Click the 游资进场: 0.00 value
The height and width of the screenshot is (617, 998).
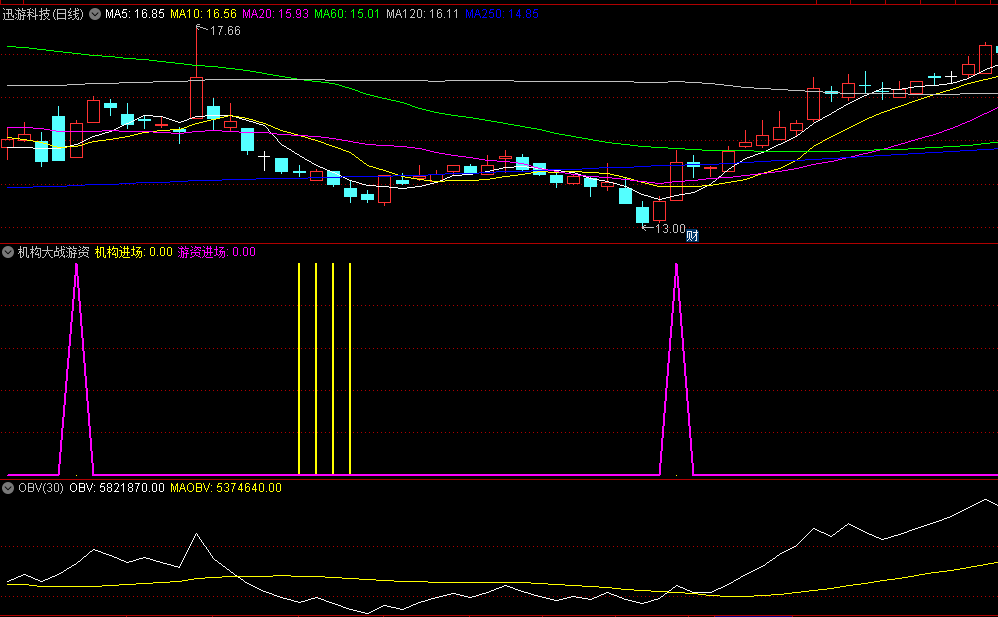click(216, 252)
